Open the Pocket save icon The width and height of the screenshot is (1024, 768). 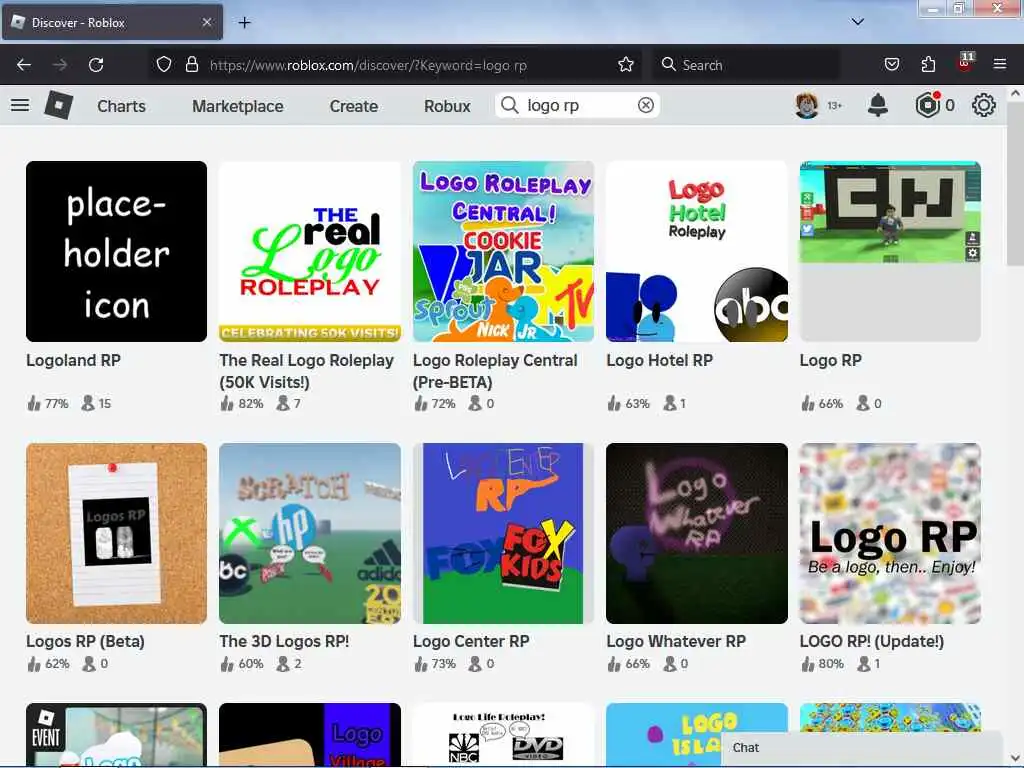click(891, 65)
